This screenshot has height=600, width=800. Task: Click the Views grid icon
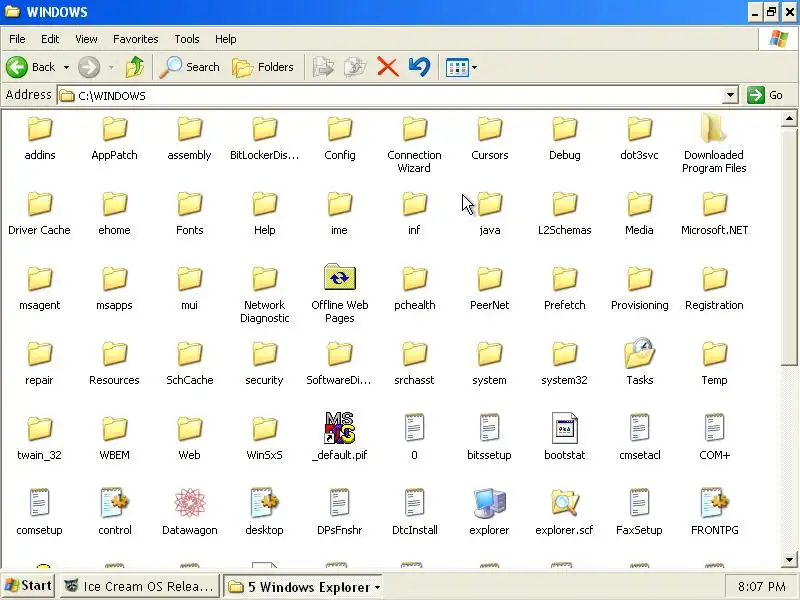[457, 67]
